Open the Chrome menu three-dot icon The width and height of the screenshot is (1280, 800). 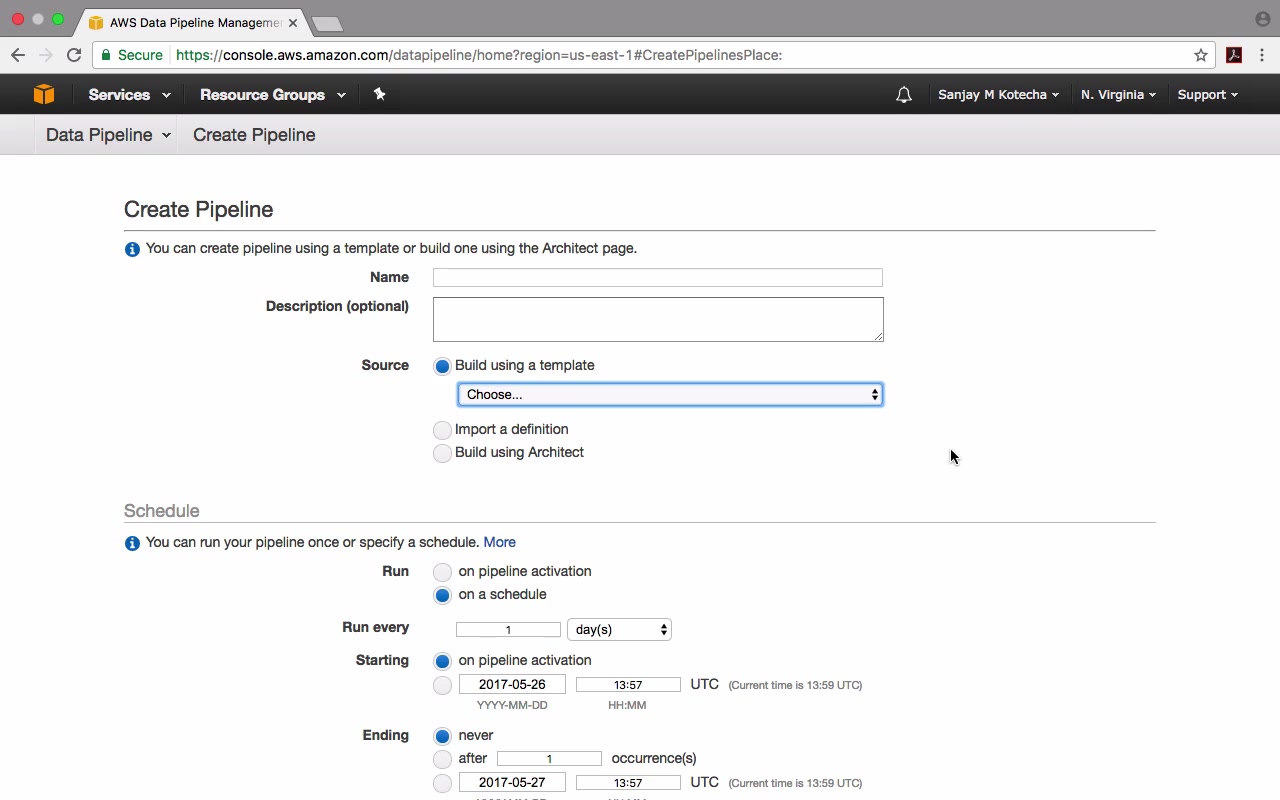click(1262, 55)
